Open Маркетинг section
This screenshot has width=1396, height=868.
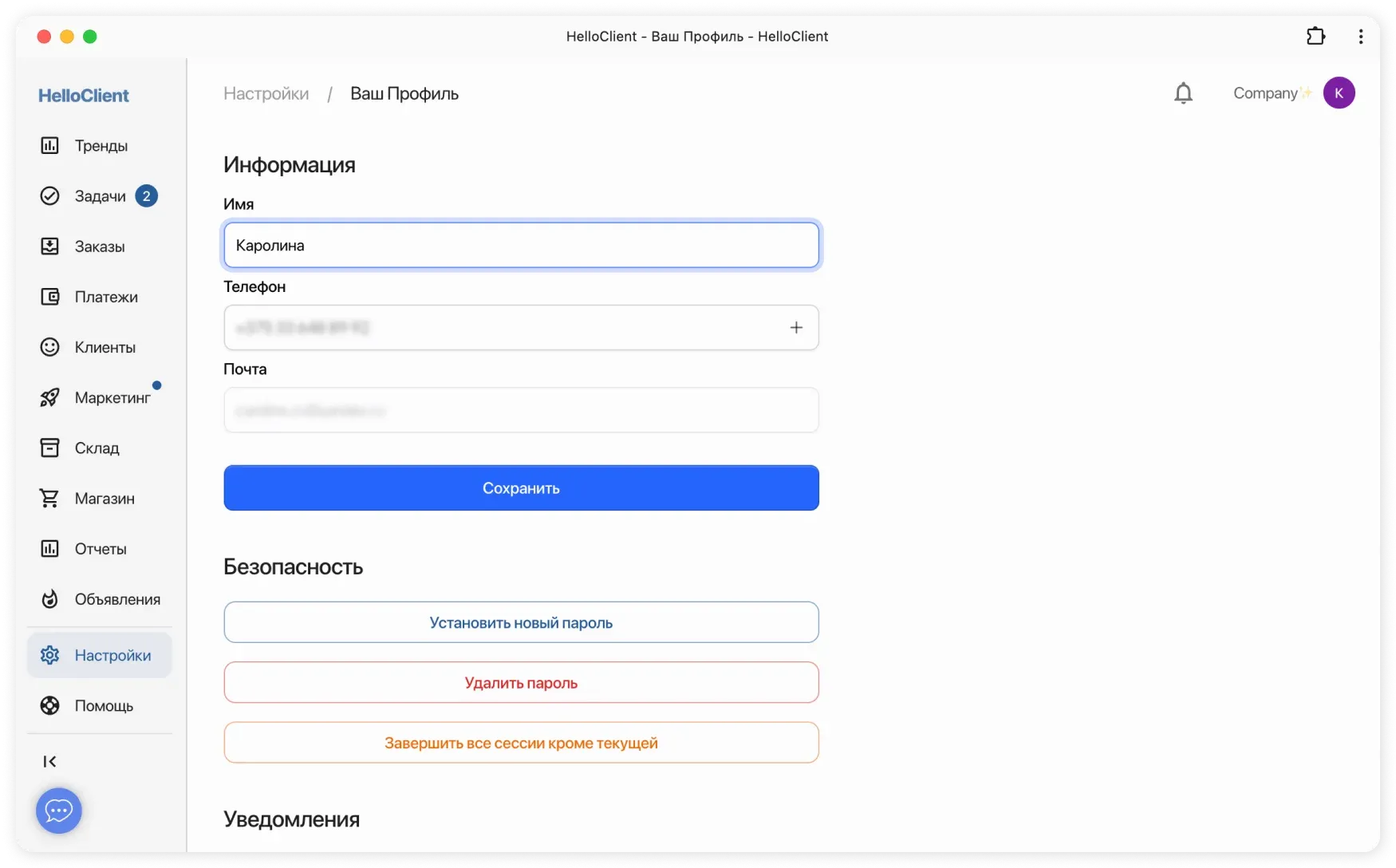pyautogui.click(x=112, y=397)
